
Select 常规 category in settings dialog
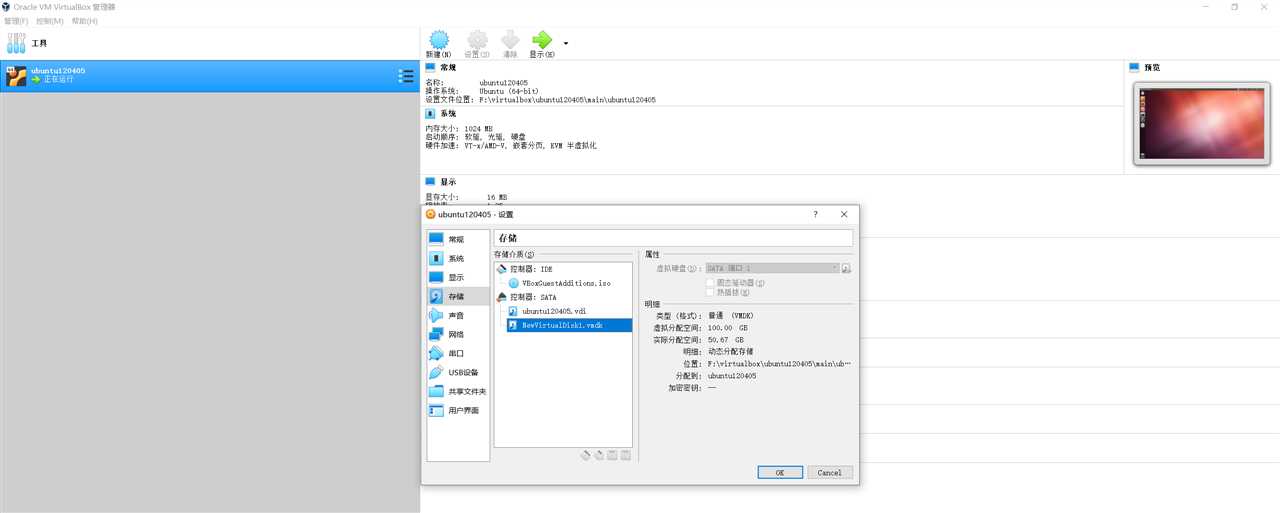(457, 239)
